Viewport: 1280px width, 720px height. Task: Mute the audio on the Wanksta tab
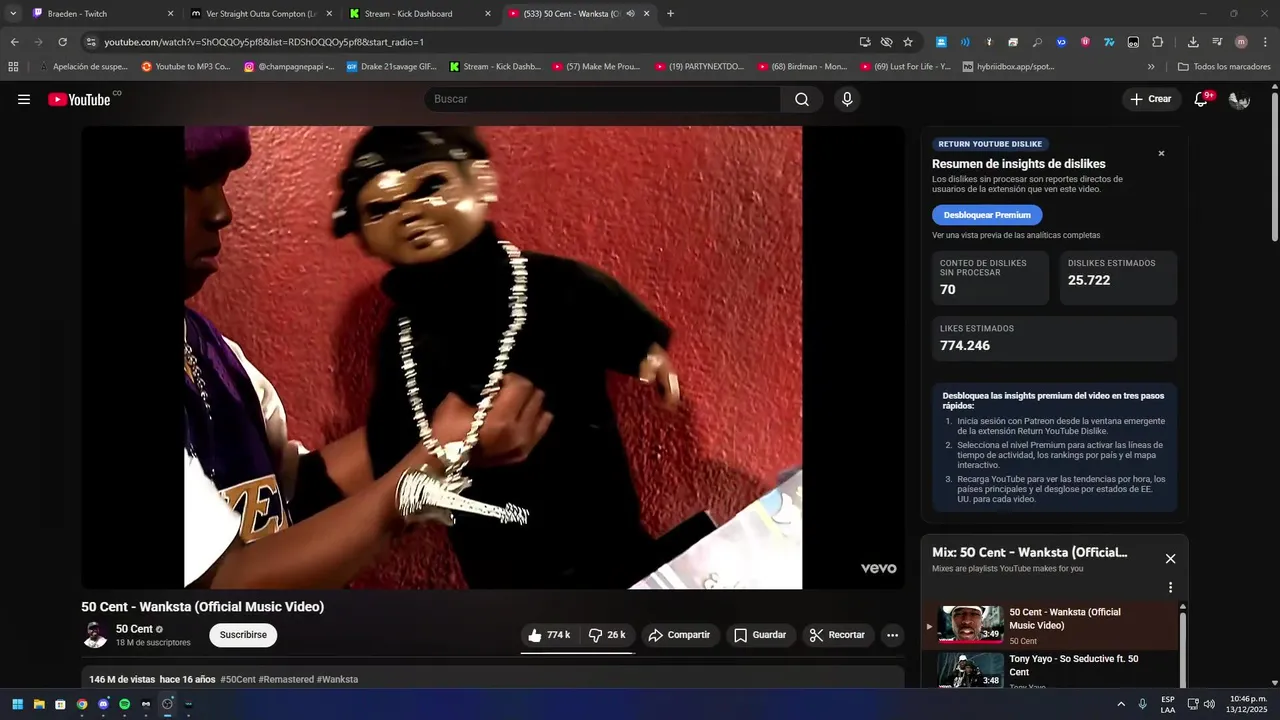pos(630,14)
